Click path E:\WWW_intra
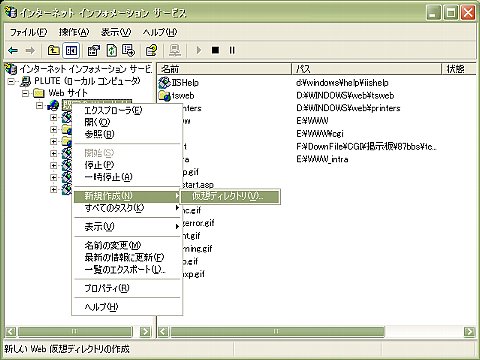The width and height of the screenshot is (480, 360). pos(322,159)
